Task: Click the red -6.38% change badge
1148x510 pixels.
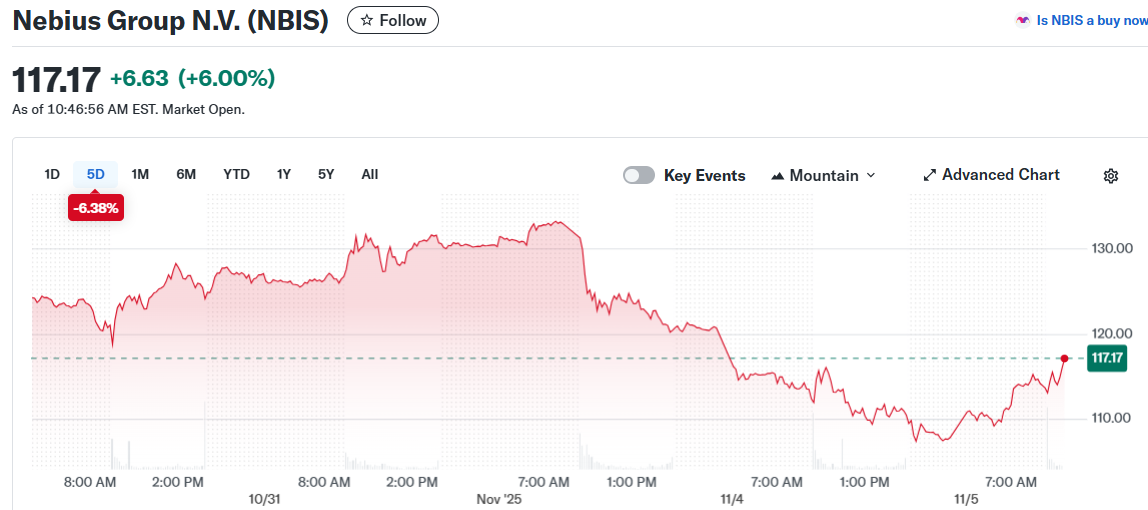Action: (x=96, y=208)
